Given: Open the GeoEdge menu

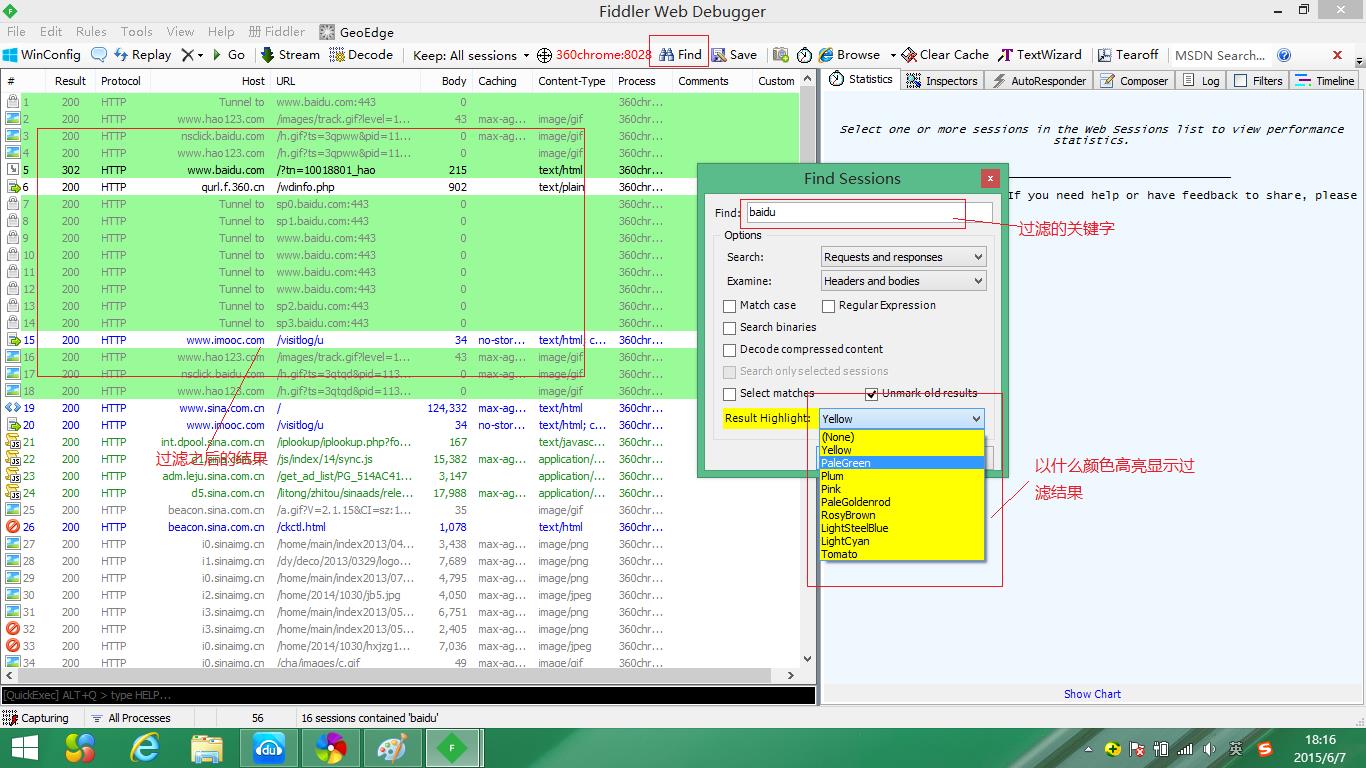Looking at the screenshot, I should tap(357, 32).
